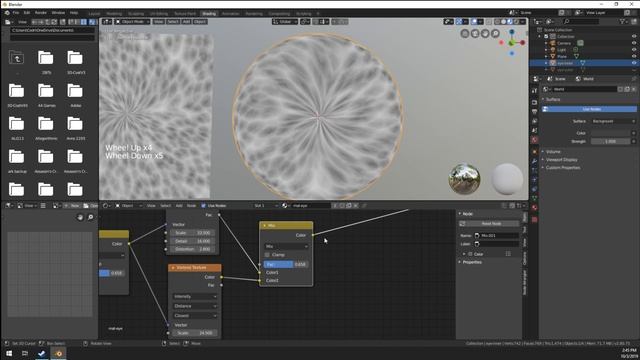The width and height of the screenshot is (640, 360).
Task: Click the Use Nodes button in World
Action: coord(589,109)
